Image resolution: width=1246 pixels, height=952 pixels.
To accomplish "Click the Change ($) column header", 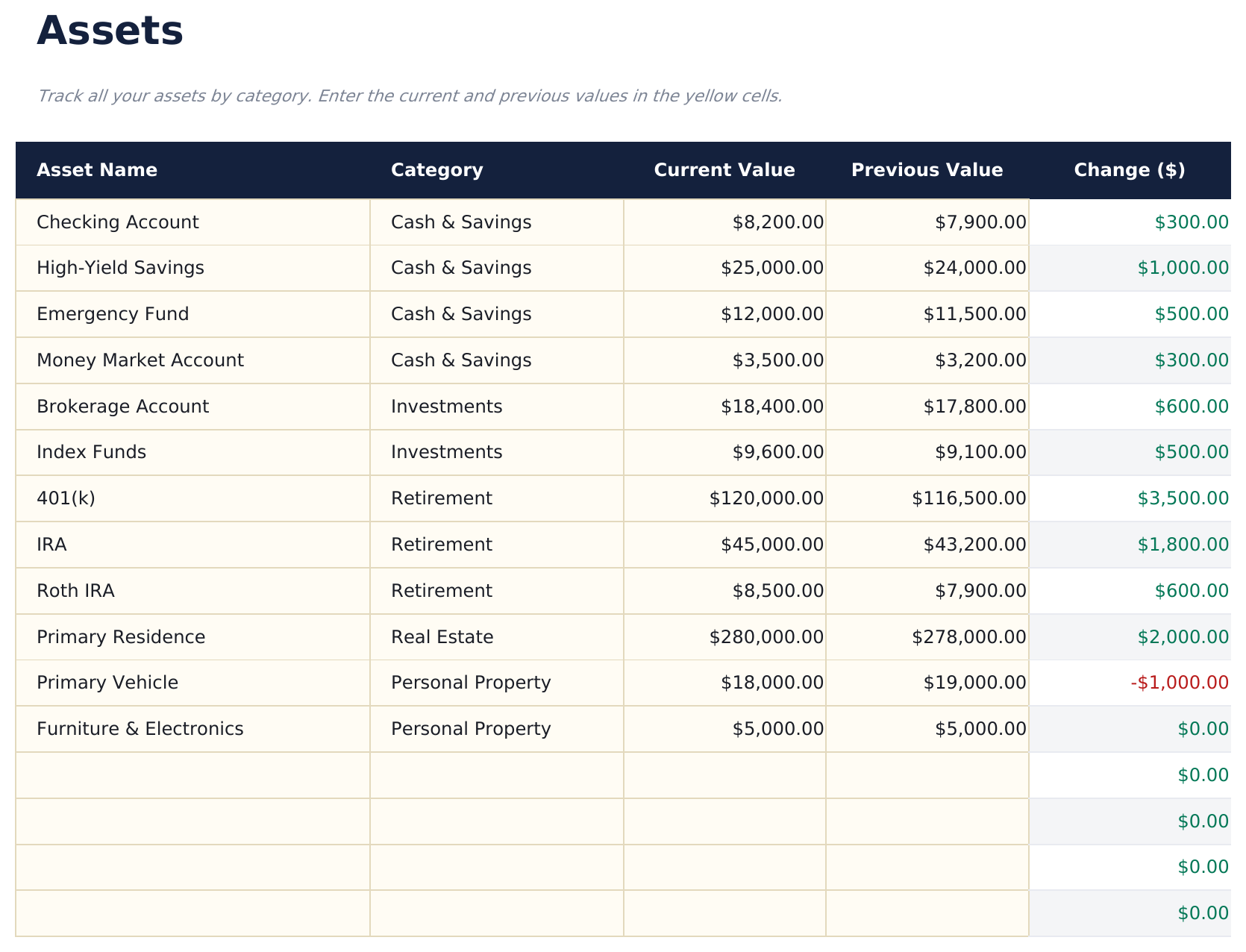I will [x=1130, y=169].
